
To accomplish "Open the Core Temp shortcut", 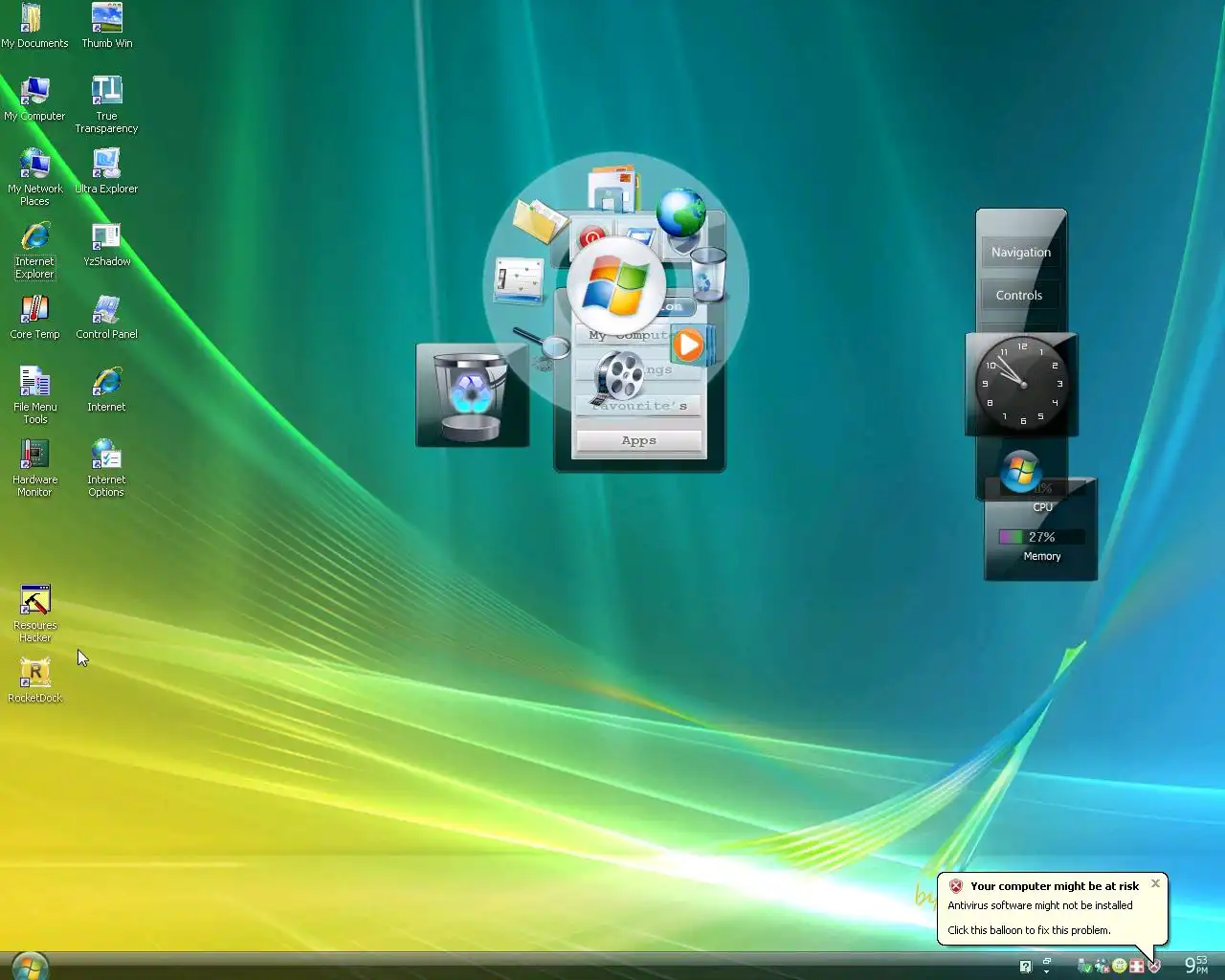I will 34,317.
